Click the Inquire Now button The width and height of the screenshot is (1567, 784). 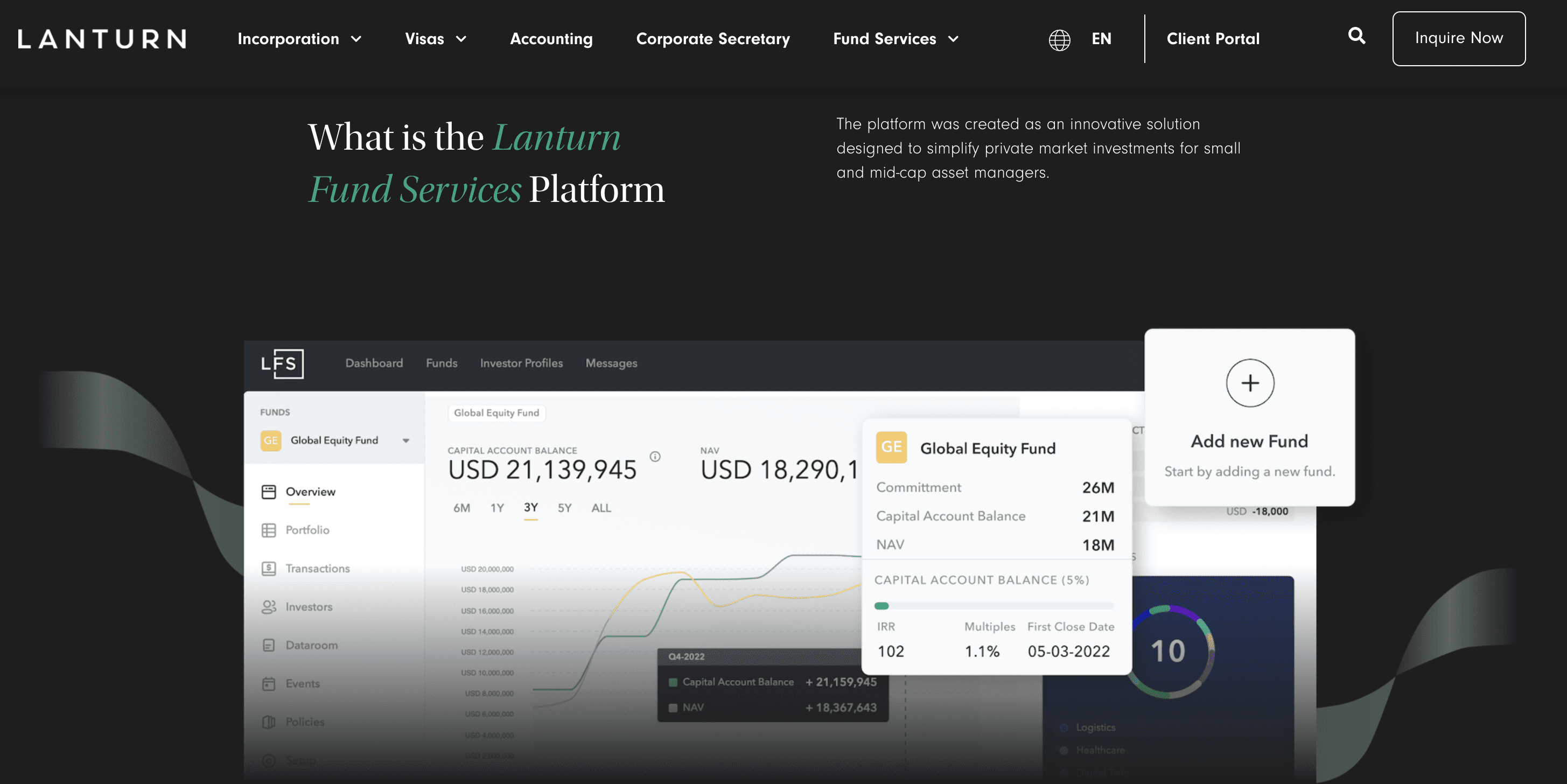click(x=1459, y=38)
